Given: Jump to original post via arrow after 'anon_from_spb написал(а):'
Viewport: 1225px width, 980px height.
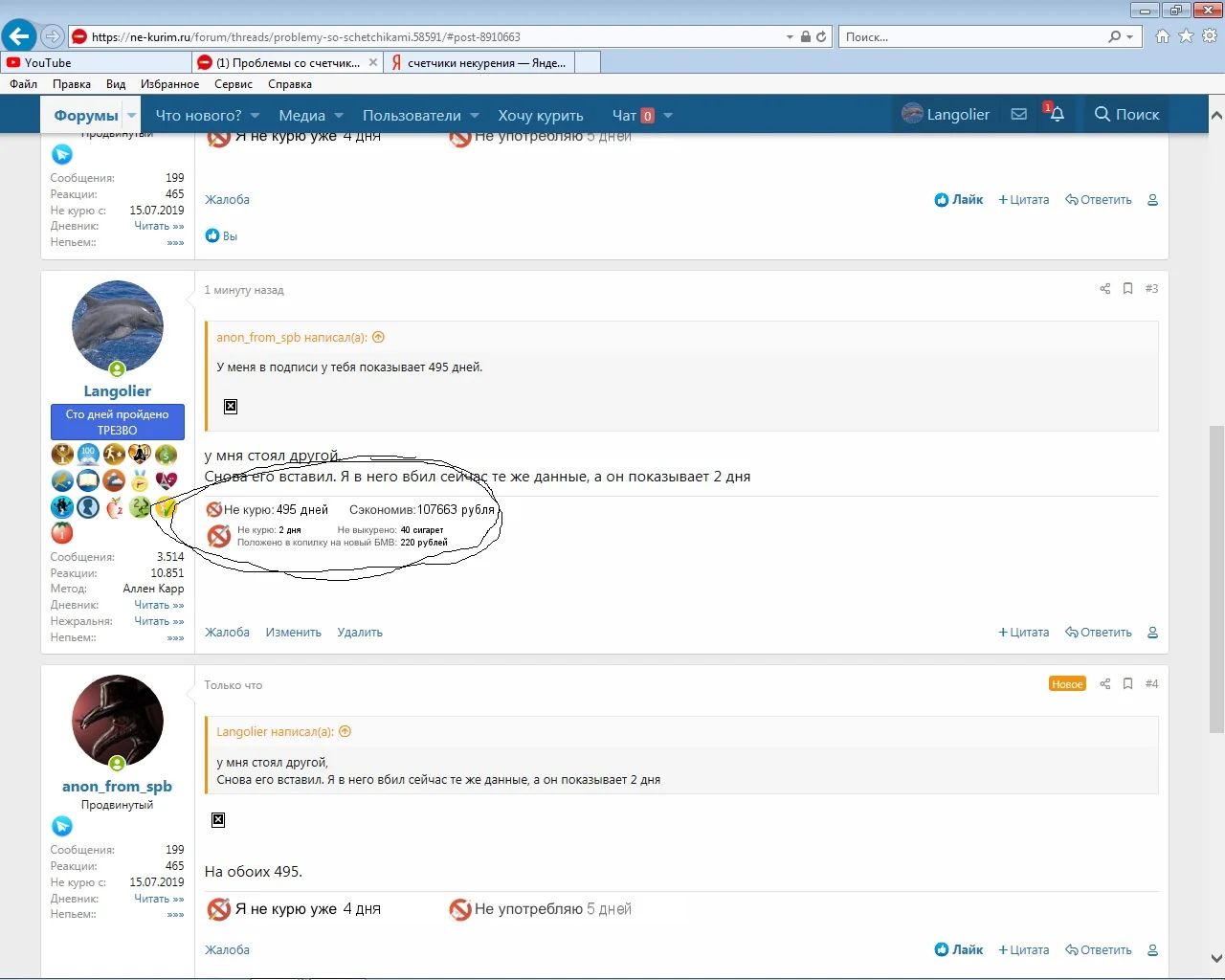Looking at the screenshot, I should pyautogui.click(x=378, y=338).
